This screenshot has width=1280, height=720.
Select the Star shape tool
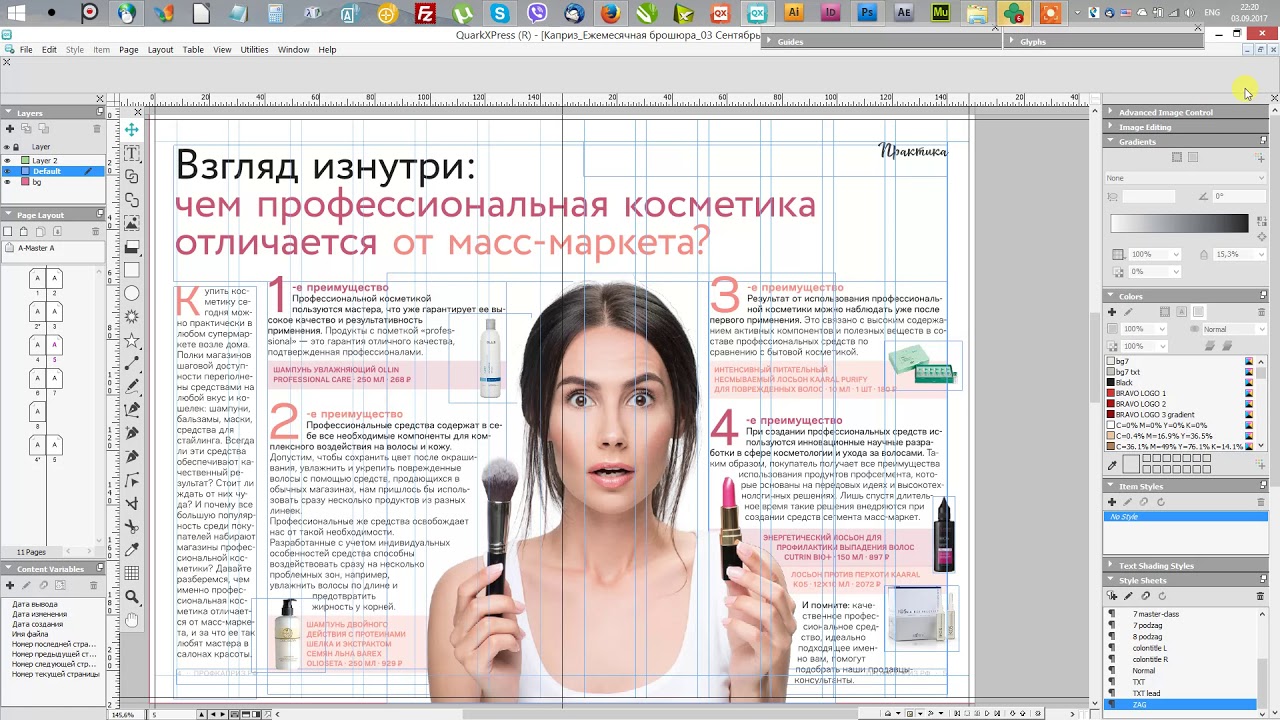(132, 340)
